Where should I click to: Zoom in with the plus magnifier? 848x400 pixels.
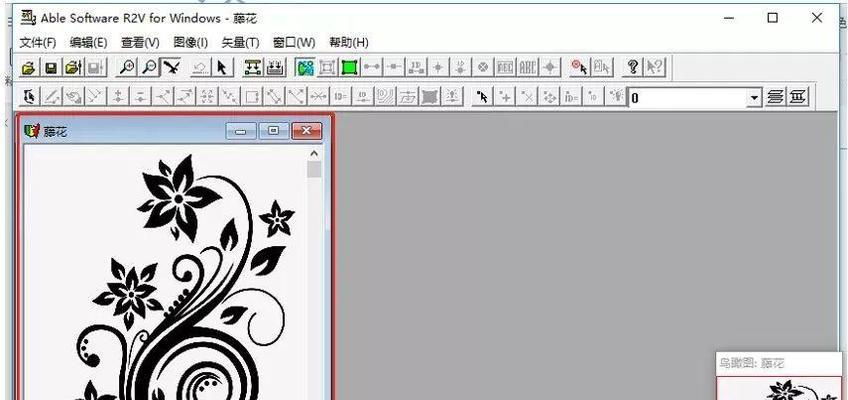128,68
